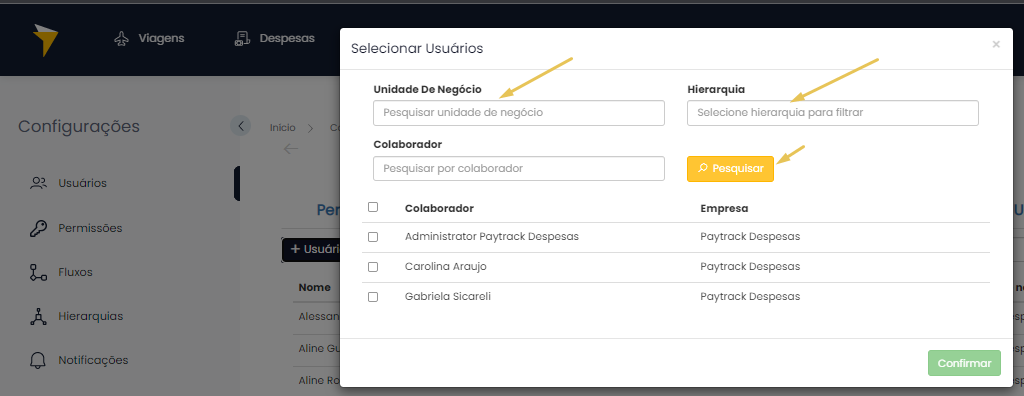Click the receipt icon beside Despesas
Screen dimensions: 1024x396
point(242,39)
